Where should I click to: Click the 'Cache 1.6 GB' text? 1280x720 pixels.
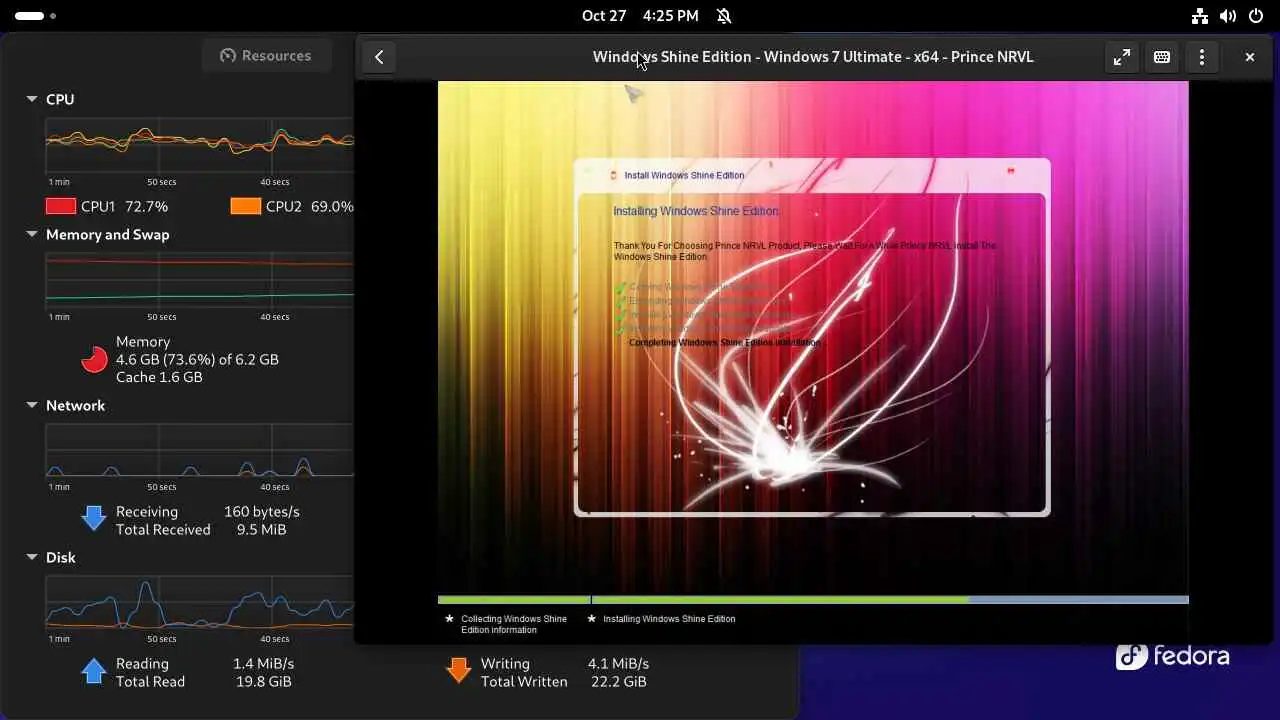(159, 377)
